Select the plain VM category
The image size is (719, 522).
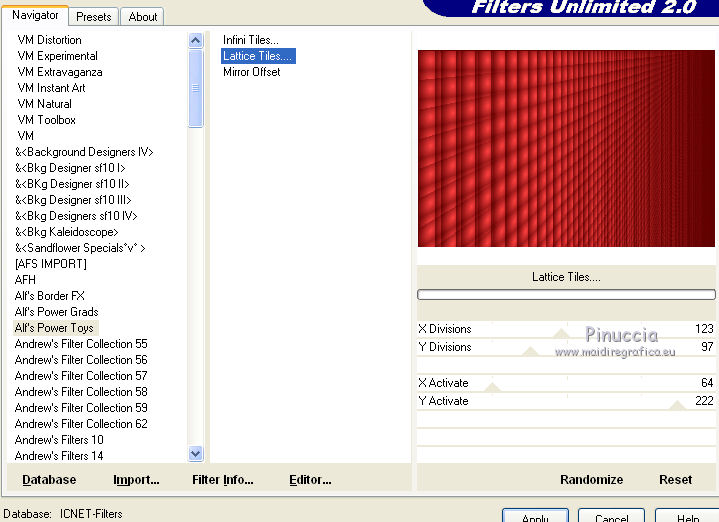(25, 136)
